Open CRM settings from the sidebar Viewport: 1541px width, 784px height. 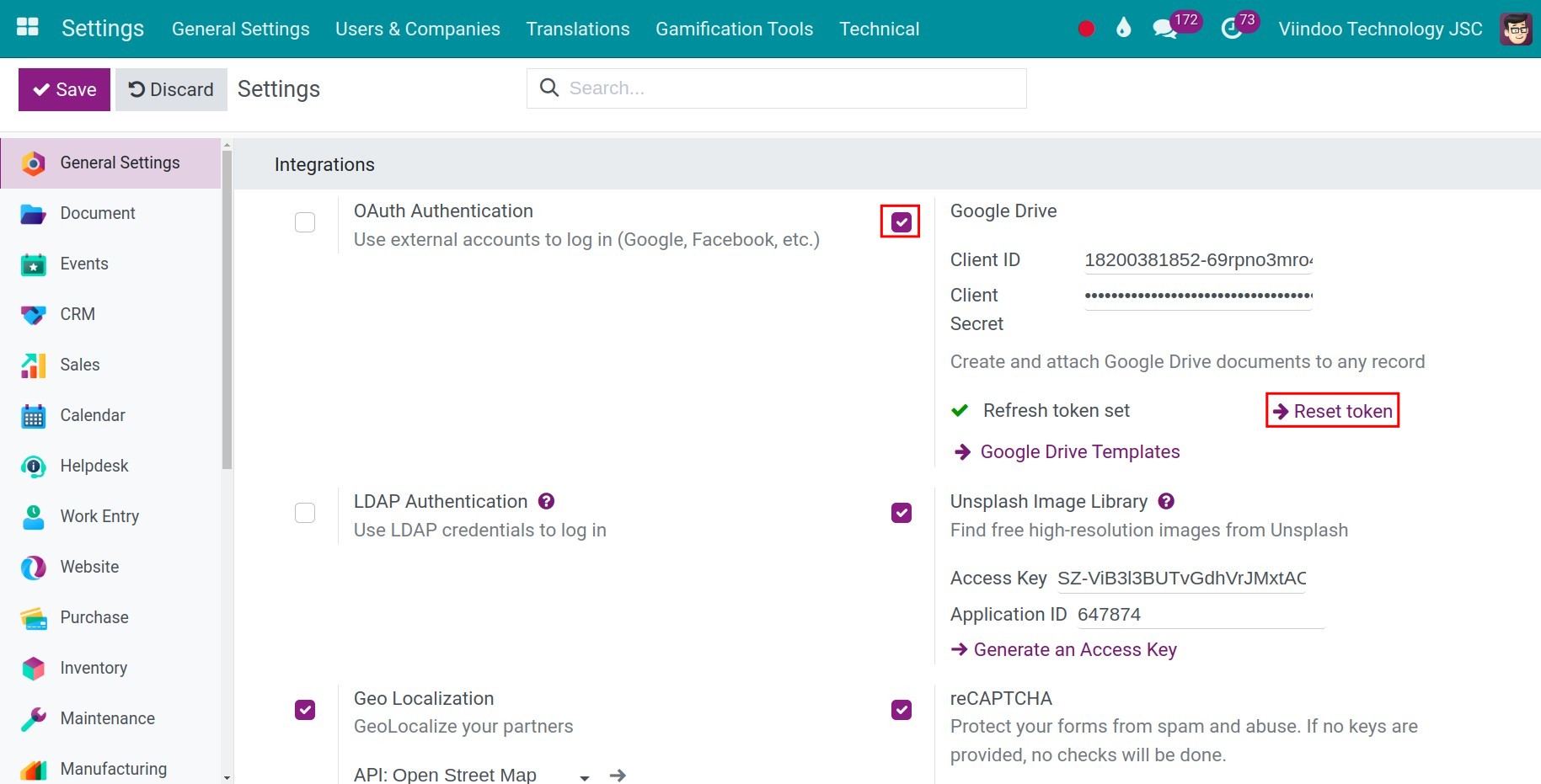[x=110, y=315]
